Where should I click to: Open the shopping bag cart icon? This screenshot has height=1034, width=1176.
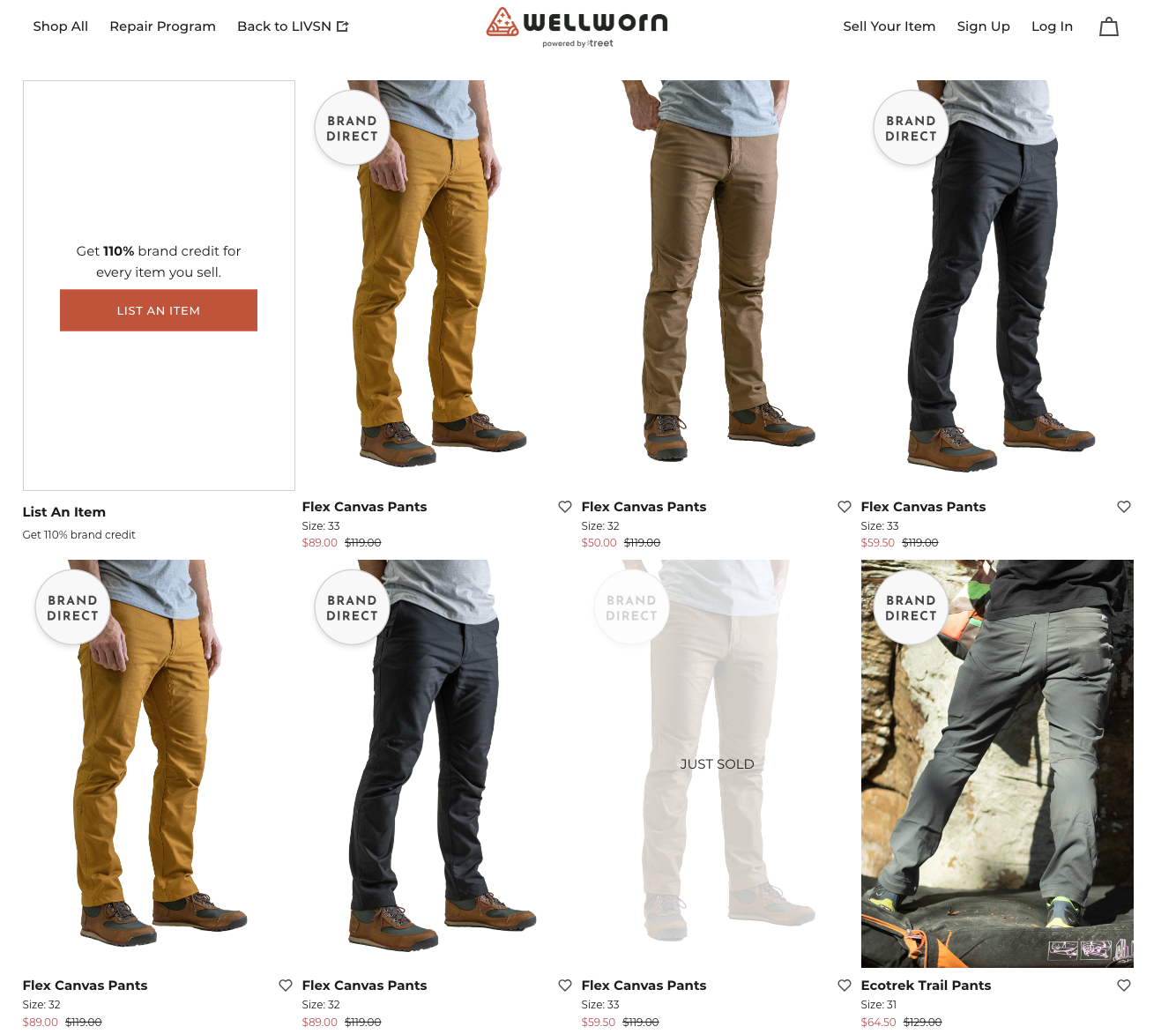coord(1108,26)
